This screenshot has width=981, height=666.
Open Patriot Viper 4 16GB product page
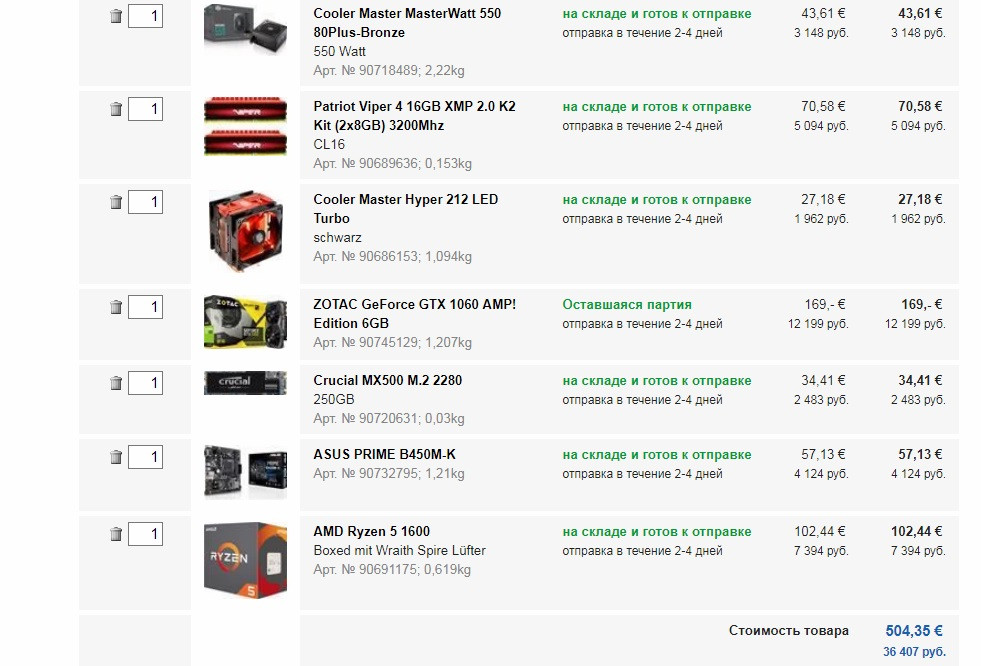point(414,116)
